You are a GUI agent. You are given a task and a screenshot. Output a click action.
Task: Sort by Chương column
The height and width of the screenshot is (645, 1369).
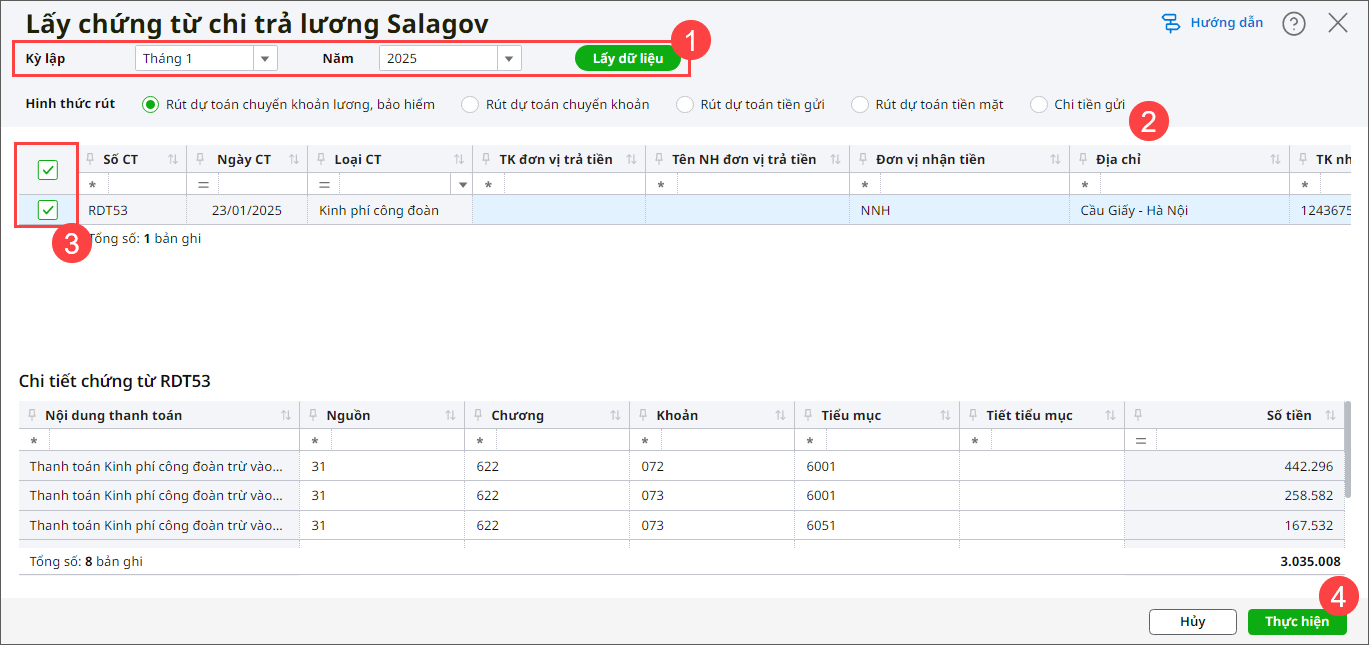click(x=616, y=416)
